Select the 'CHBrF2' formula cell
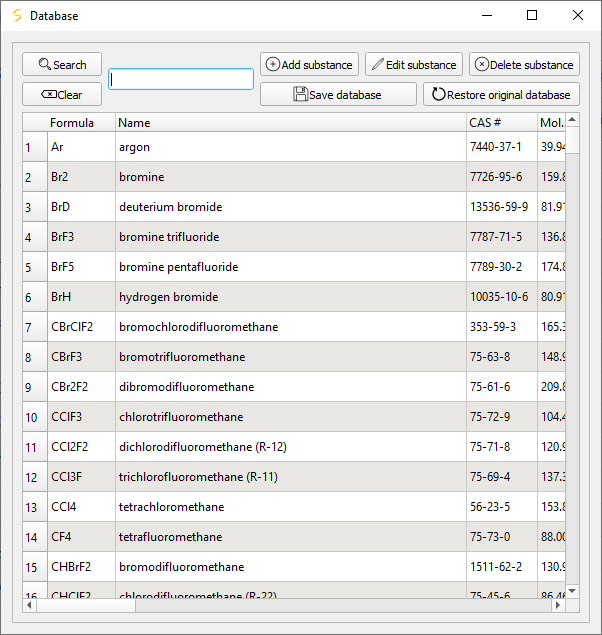 [81, 567]
